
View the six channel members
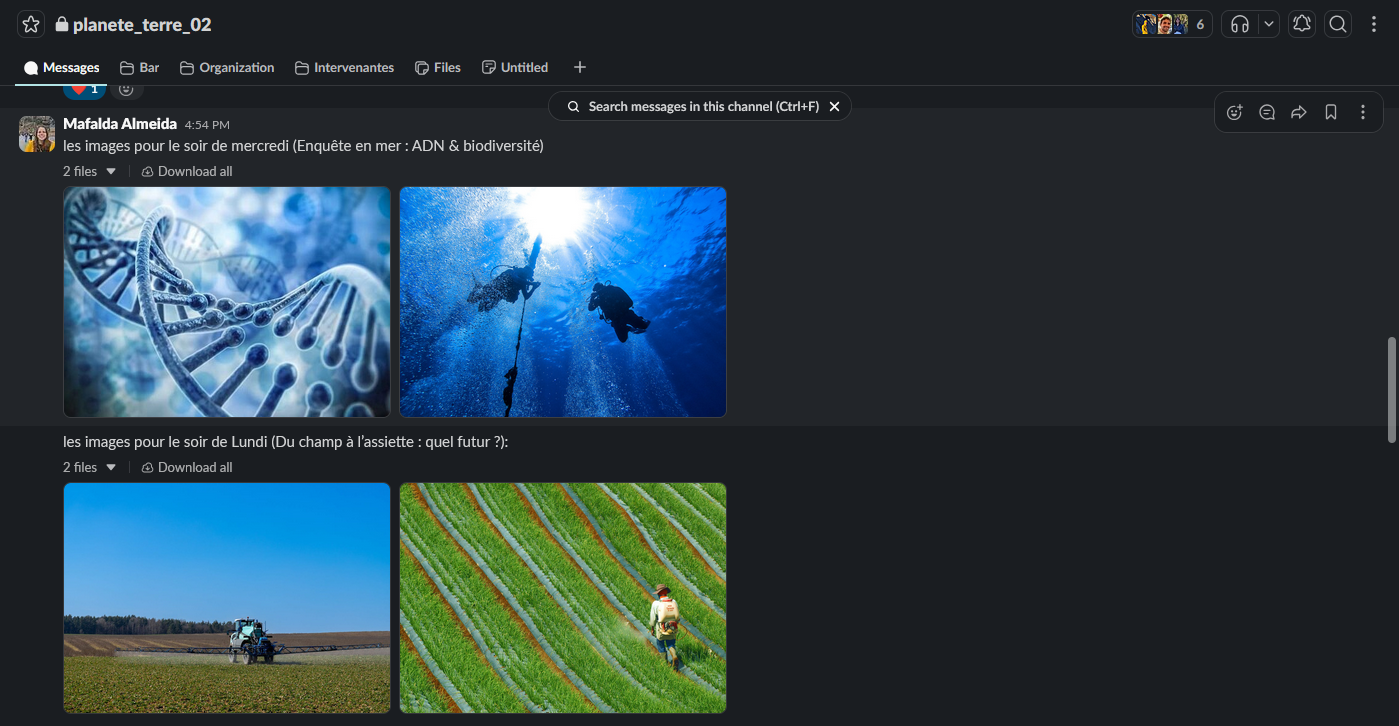1172,24
